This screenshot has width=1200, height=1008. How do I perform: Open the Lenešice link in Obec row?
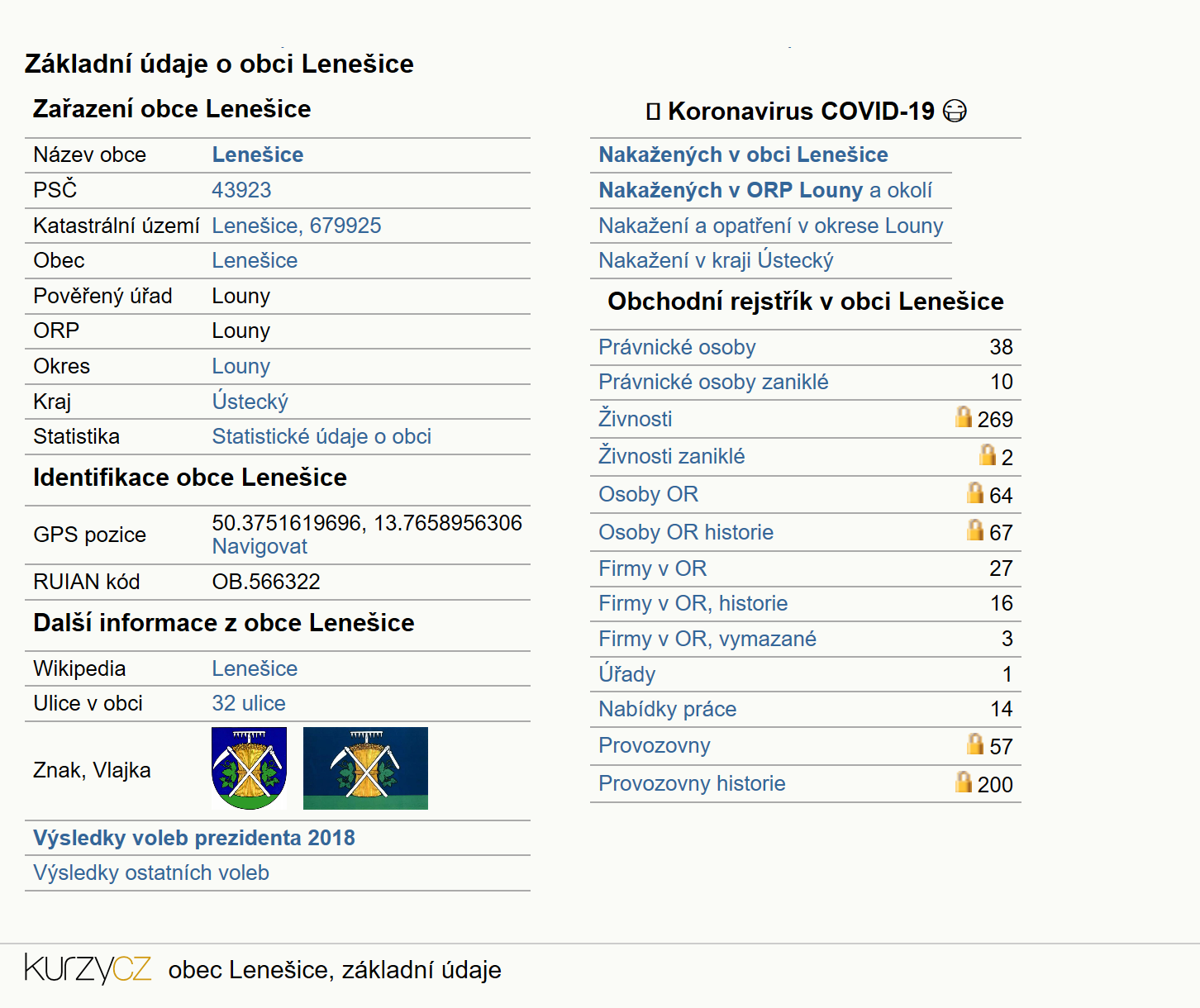[x=255, y=260]
